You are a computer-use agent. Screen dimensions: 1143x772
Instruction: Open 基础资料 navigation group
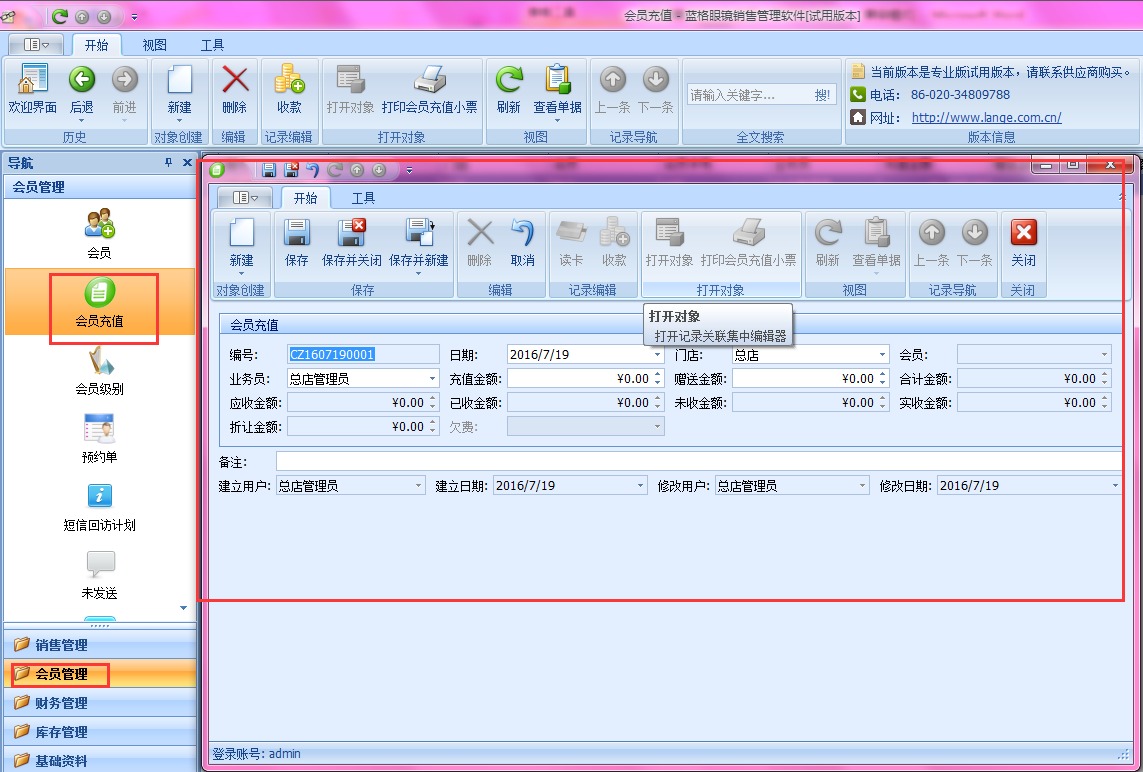tap(100, 760)
